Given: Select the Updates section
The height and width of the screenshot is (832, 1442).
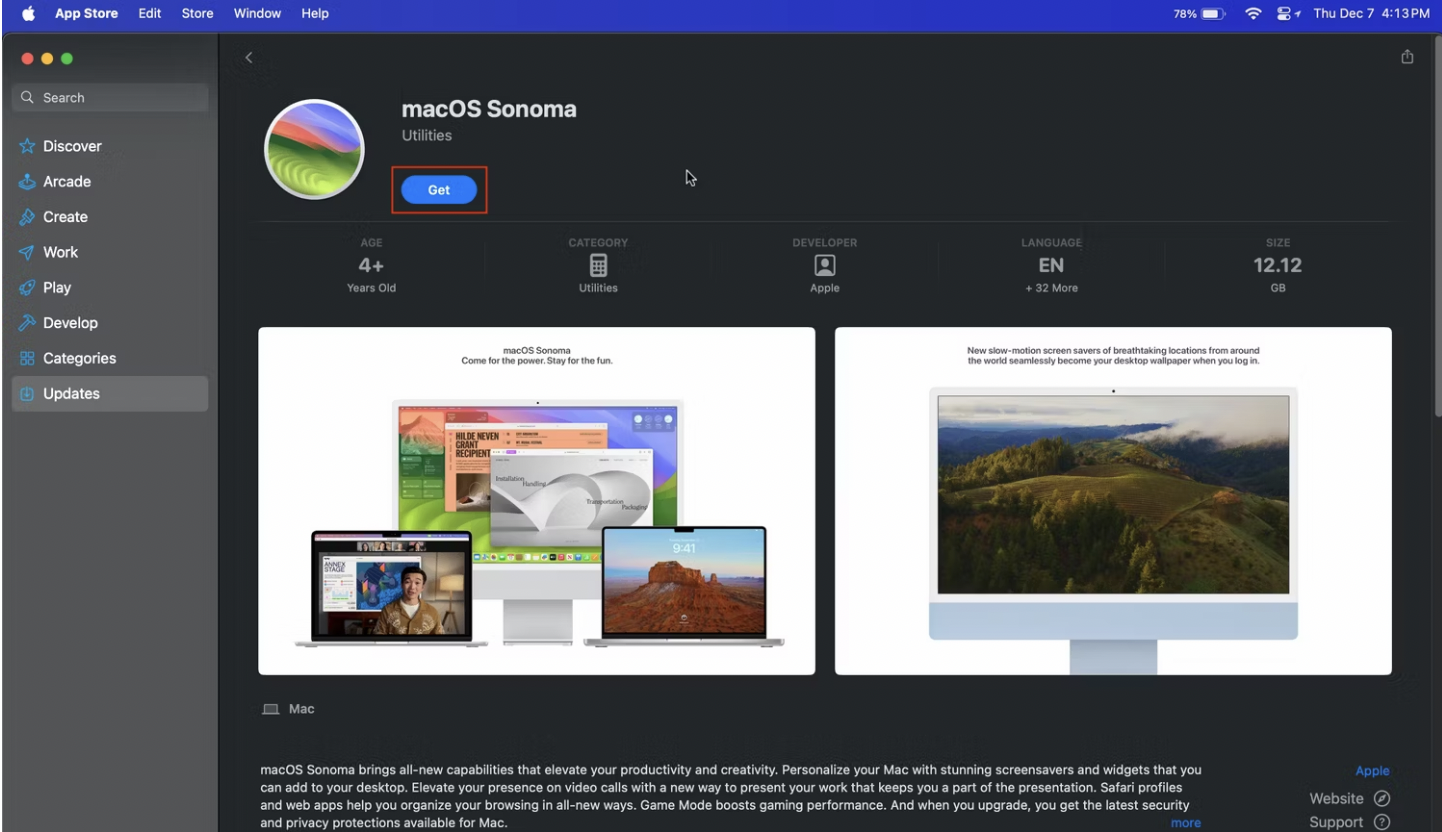Looking at the screenshot, I should 110,394.
